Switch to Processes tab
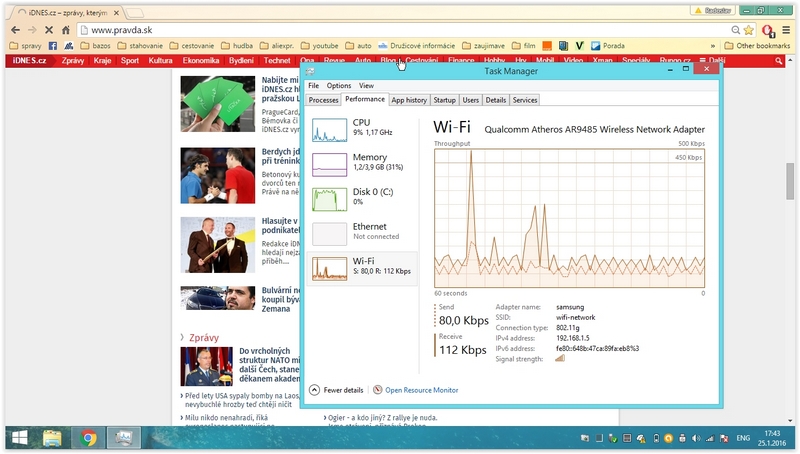 323,100
